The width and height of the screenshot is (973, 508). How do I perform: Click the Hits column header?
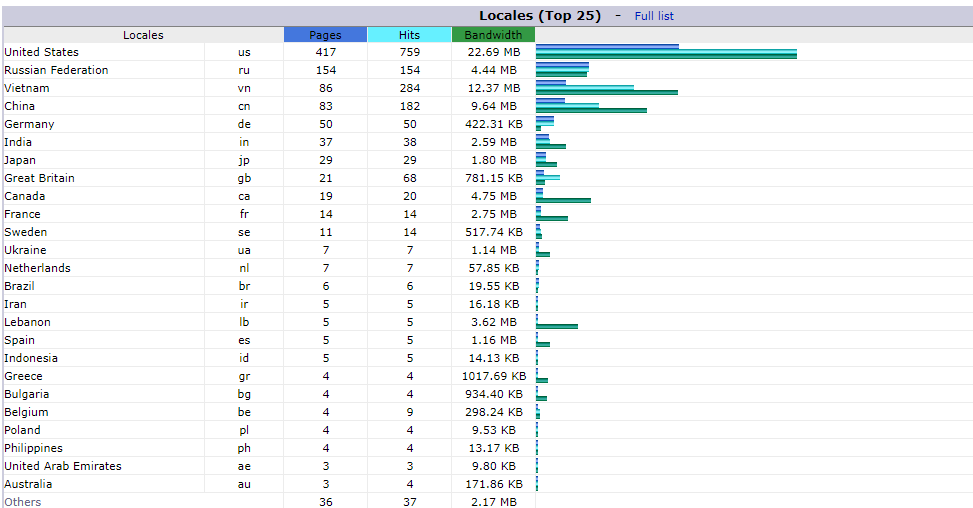click(x=409, y=35)
